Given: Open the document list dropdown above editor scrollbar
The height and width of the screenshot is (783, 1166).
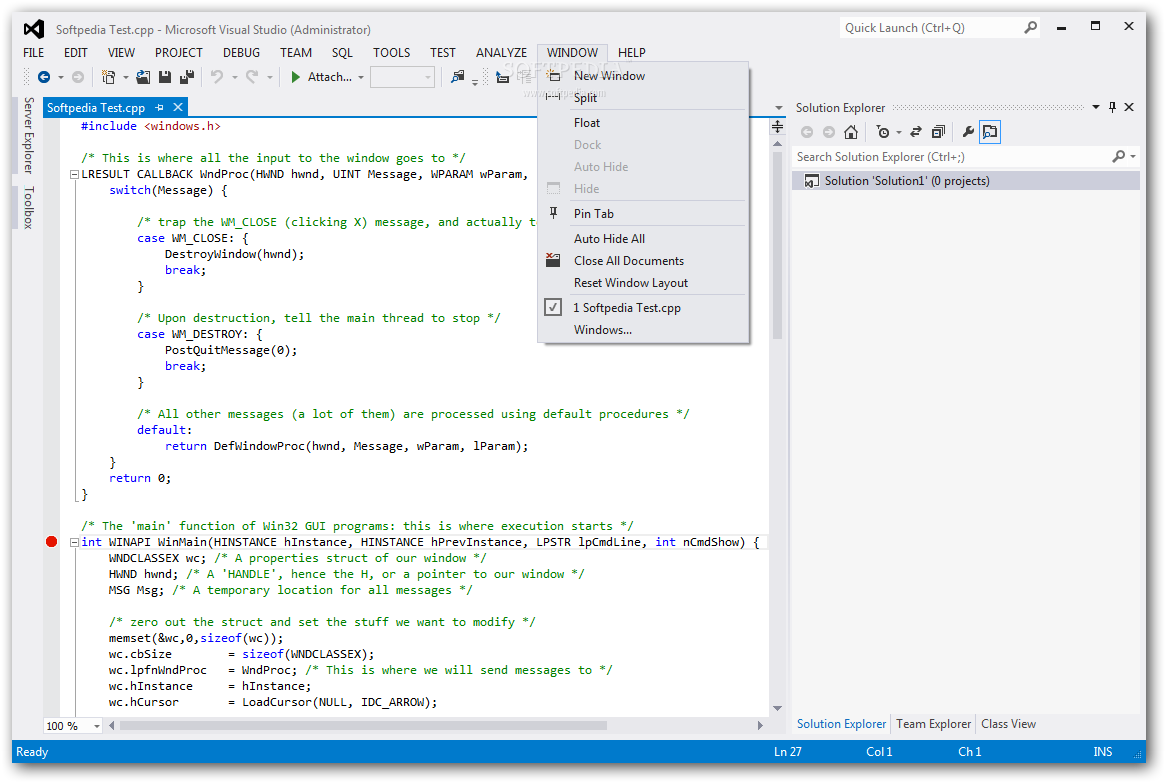Looking at the screenshot, I should (x=779, y=108).
